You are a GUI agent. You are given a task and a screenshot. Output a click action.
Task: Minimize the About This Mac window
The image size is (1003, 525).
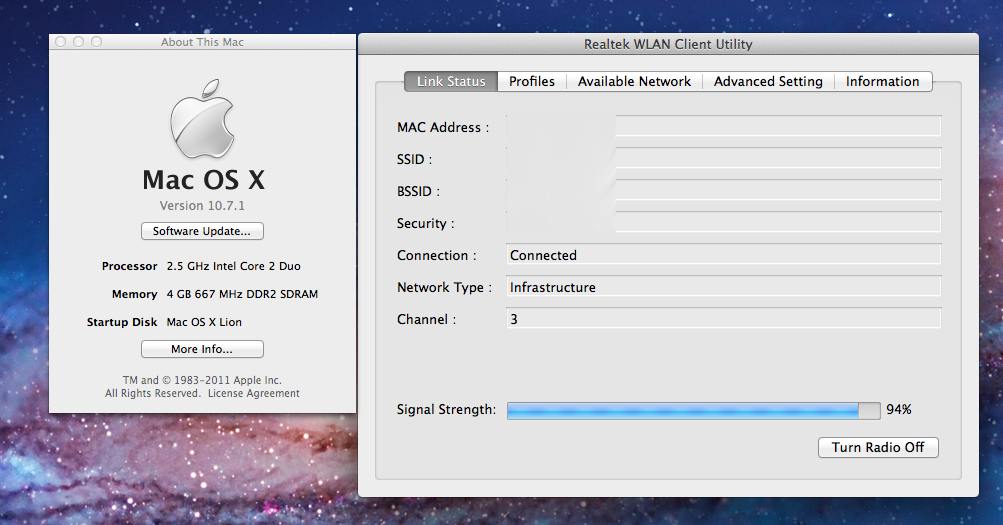(x=78, y=42)
